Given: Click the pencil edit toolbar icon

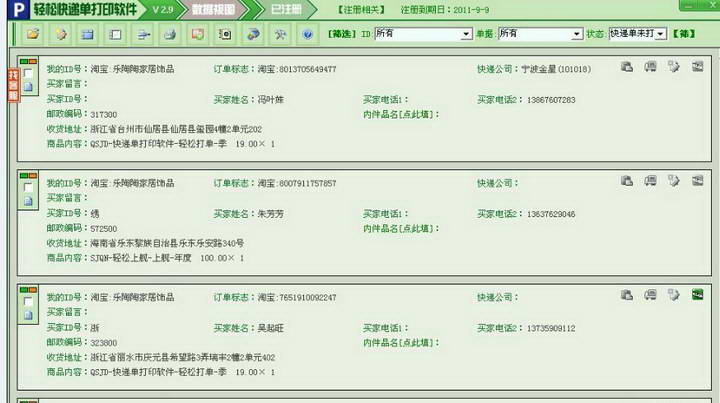Looking at the screenshot, I should pos(60,34).
